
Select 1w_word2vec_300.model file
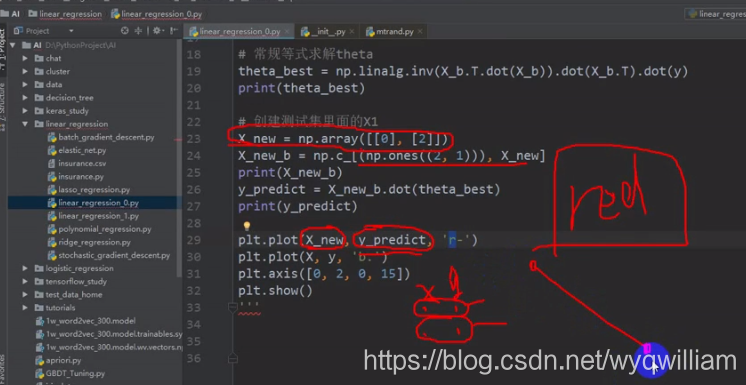86,321
